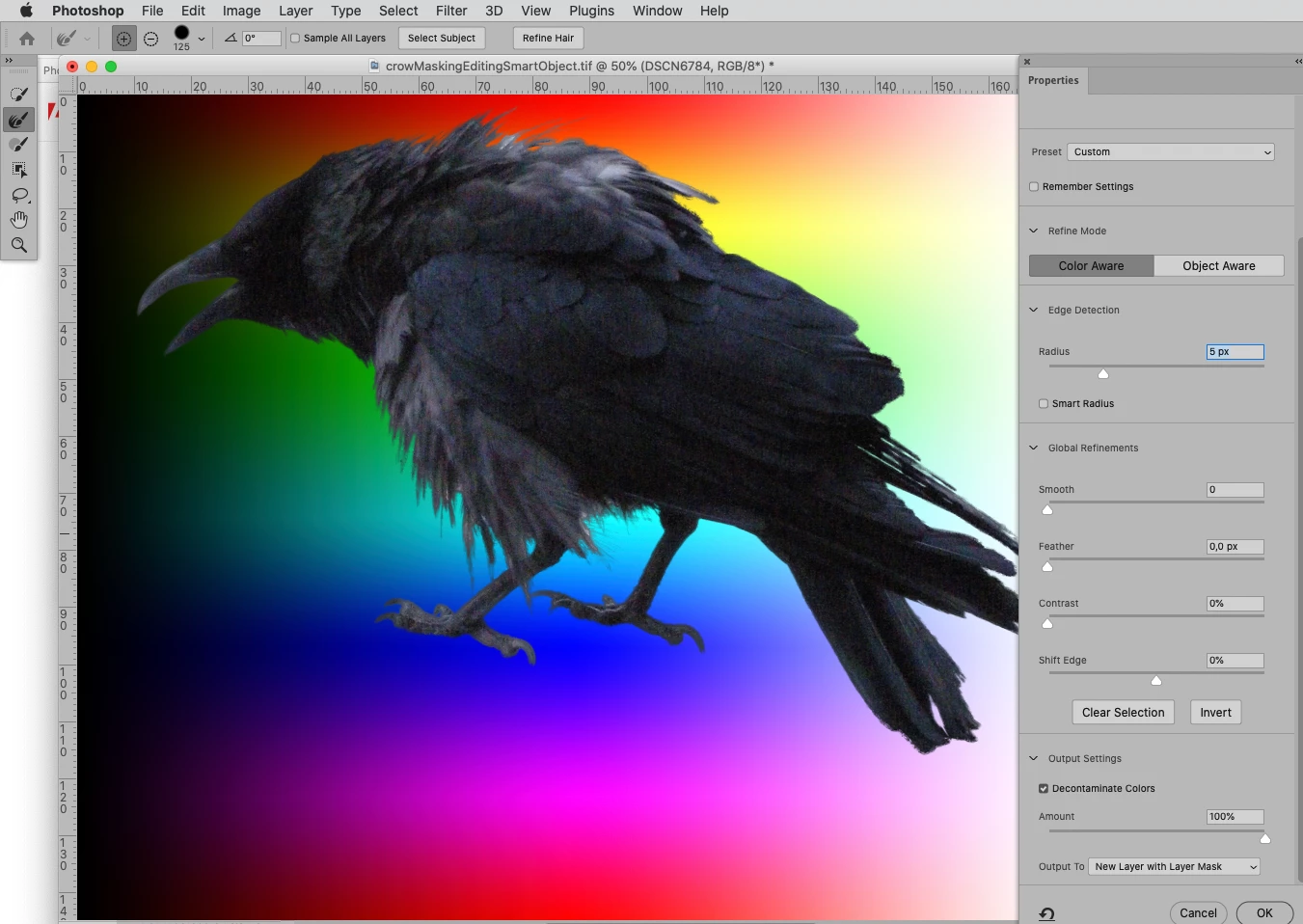Close the Properties panel with the x
1303x924 pixels.
[1027, 61]
